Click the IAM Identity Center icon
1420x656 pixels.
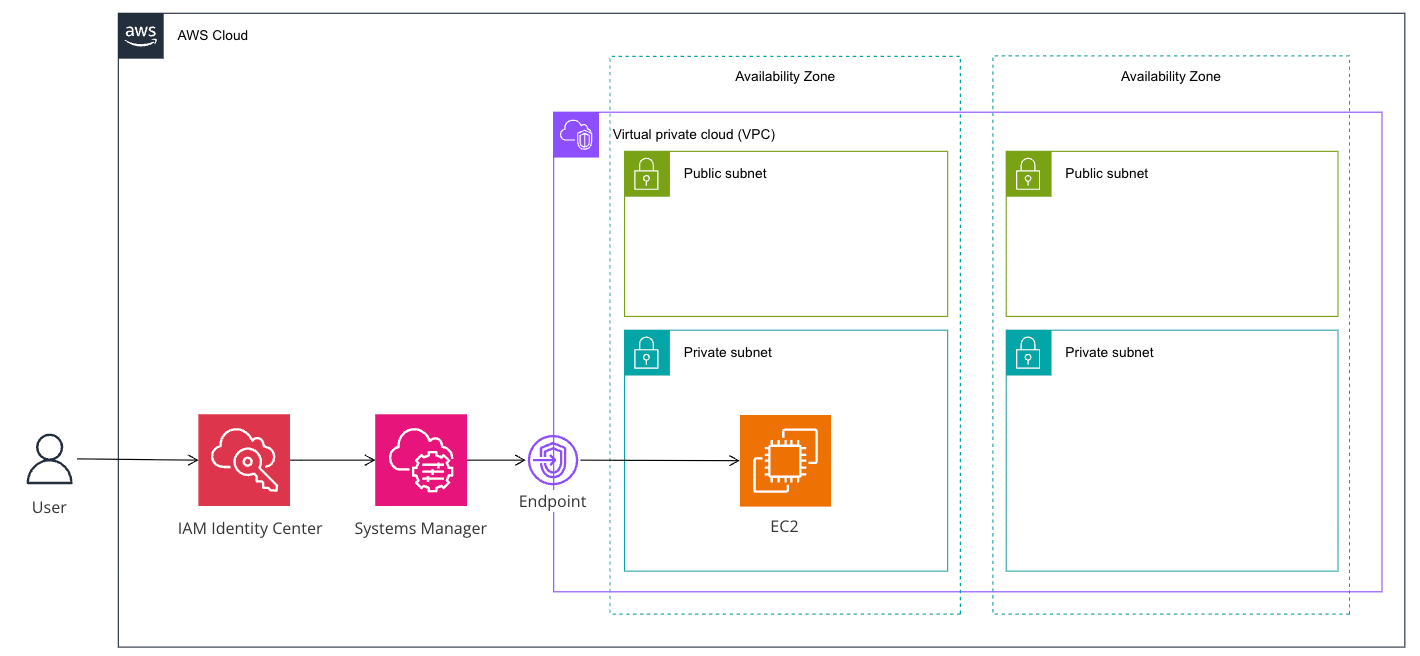click(x=244, y=460)
